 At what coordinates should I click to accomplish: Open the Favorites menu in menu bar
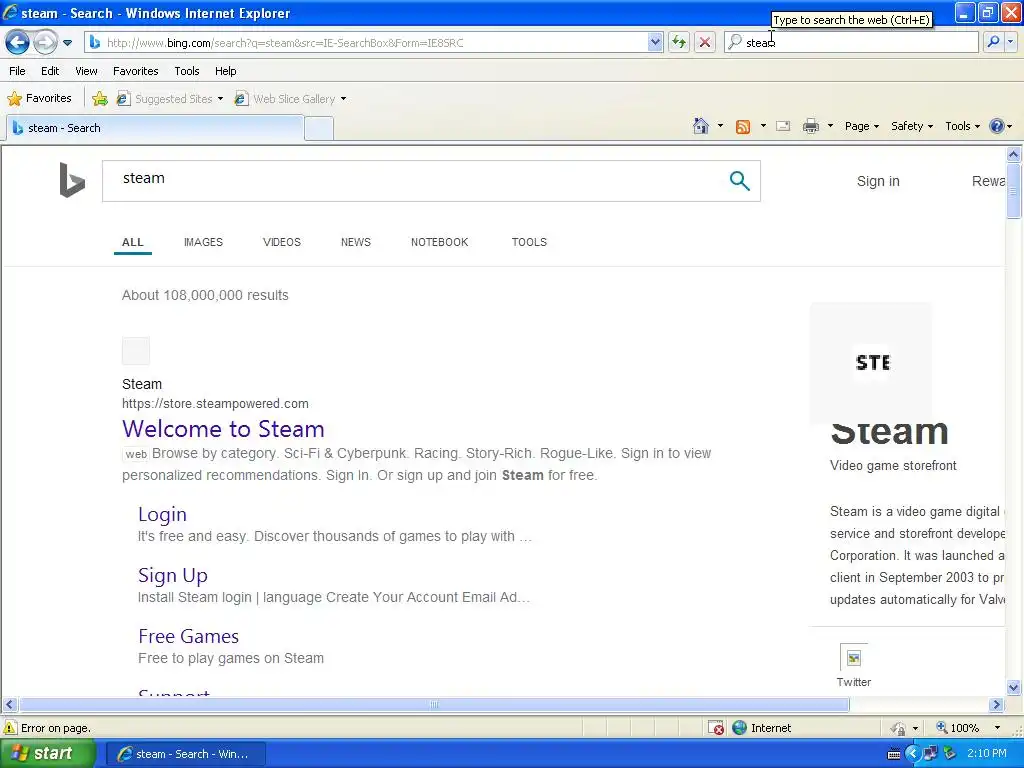[x=136, y=71]
